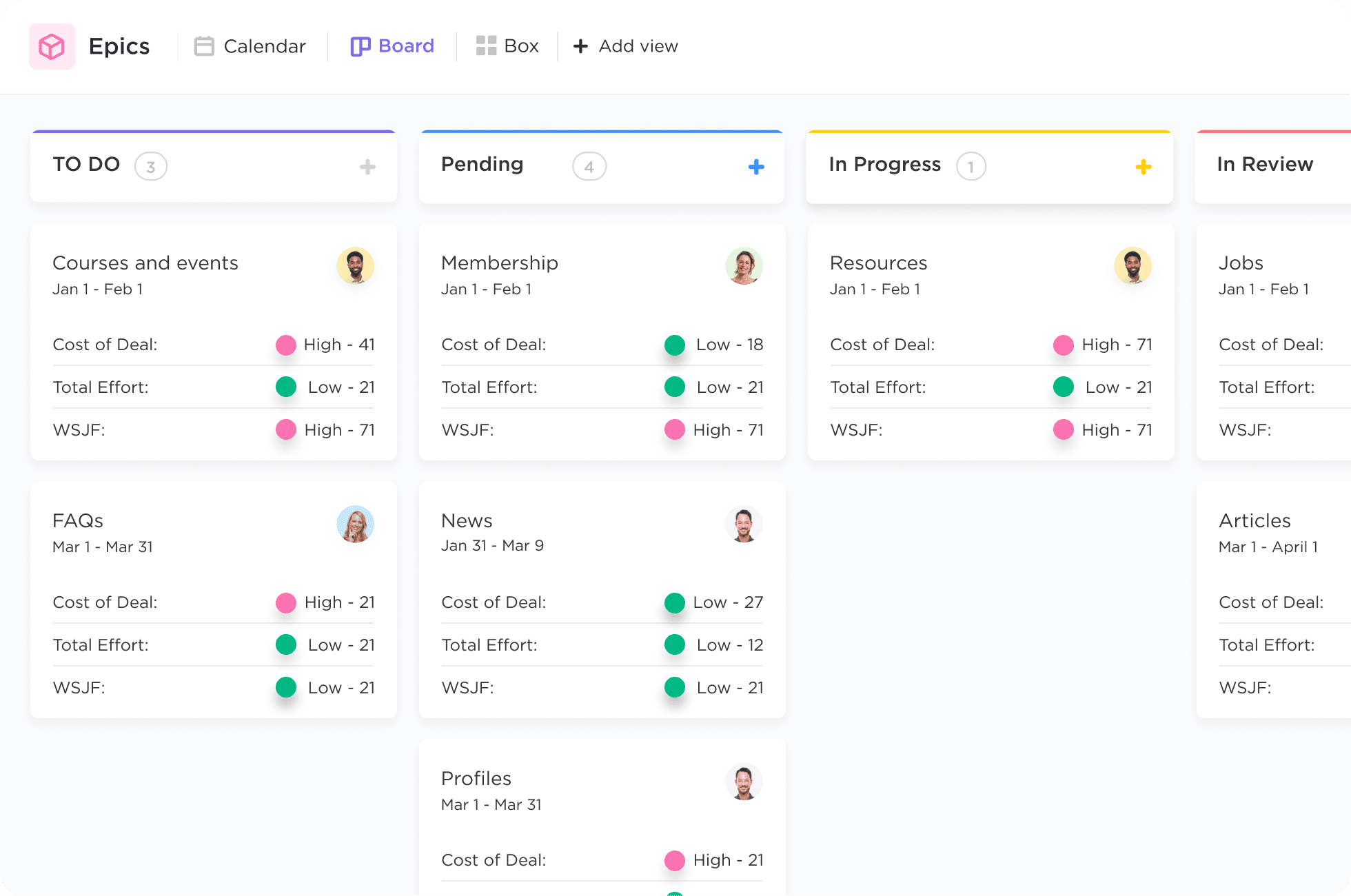
Task: Click yellow plus in In Progress column
Action: (1144, 167)
